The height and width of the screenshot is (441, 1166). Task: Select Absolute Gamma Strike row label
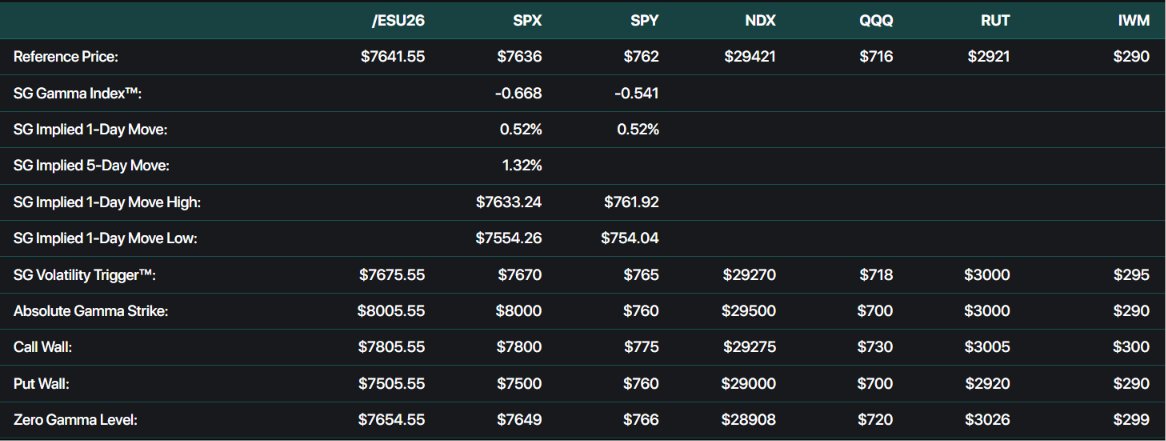tap(91, 312)
